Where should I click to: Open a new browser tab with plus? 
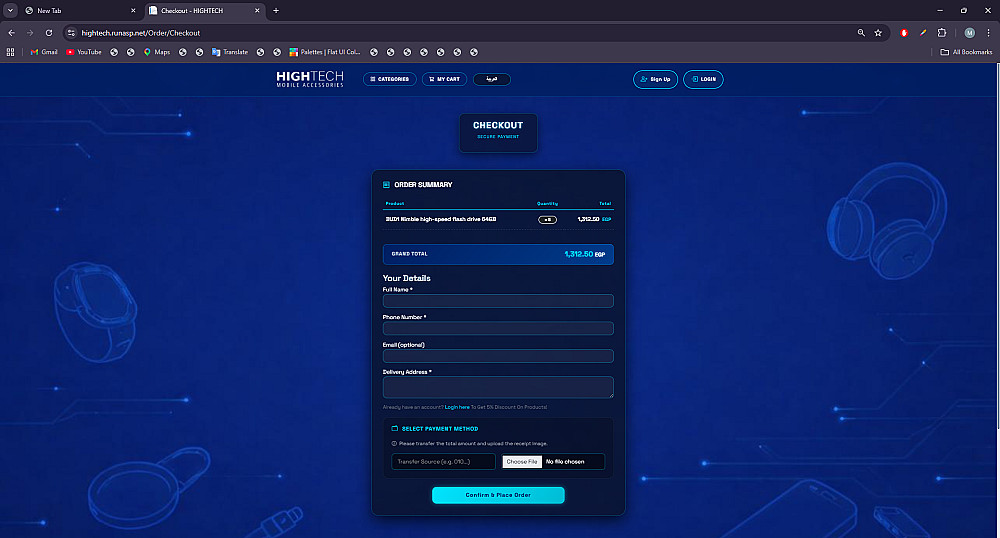[x=276, y=10]
